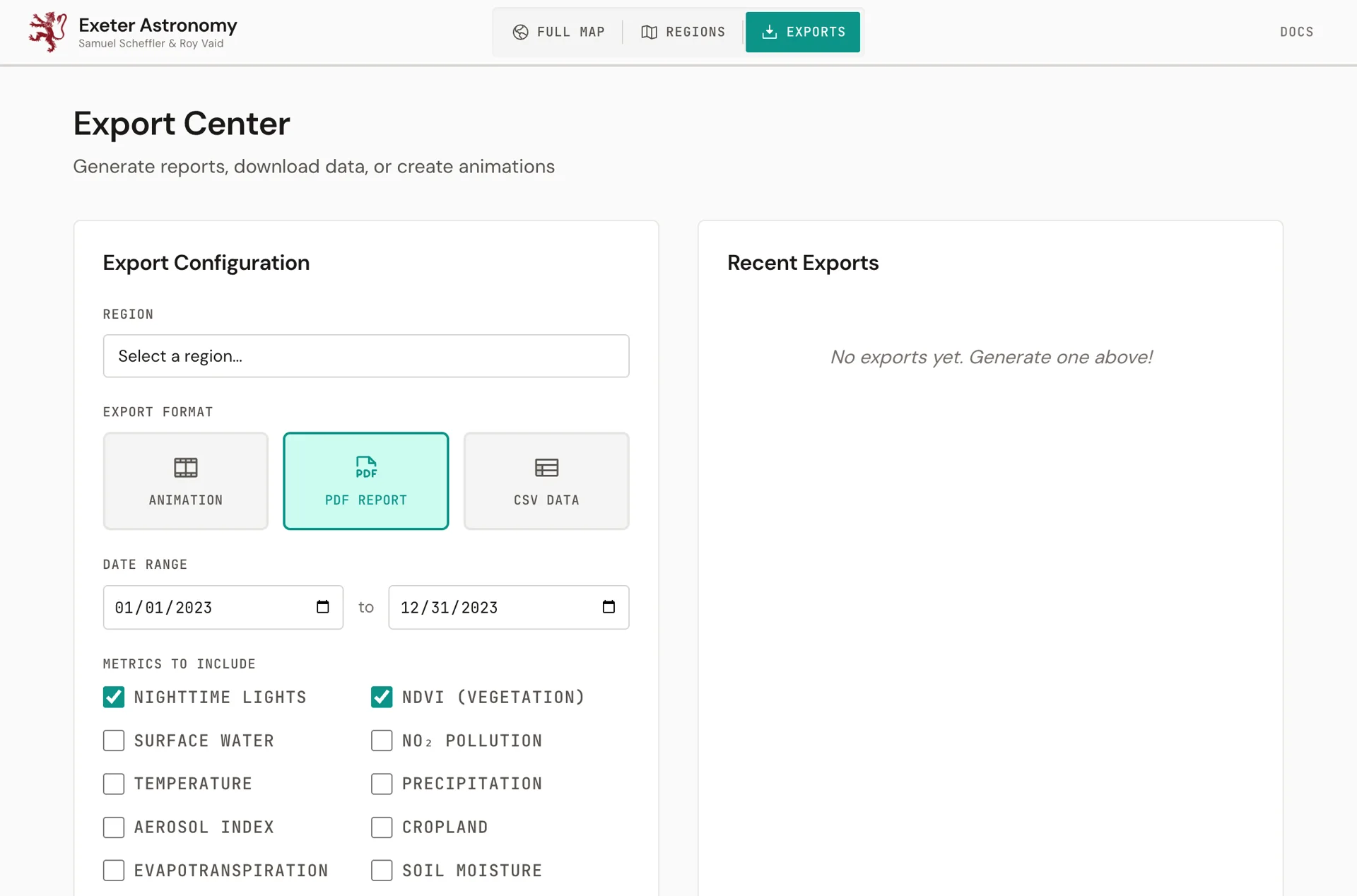Enable the Evapotranspiration metric

click(x=114, y=871)
